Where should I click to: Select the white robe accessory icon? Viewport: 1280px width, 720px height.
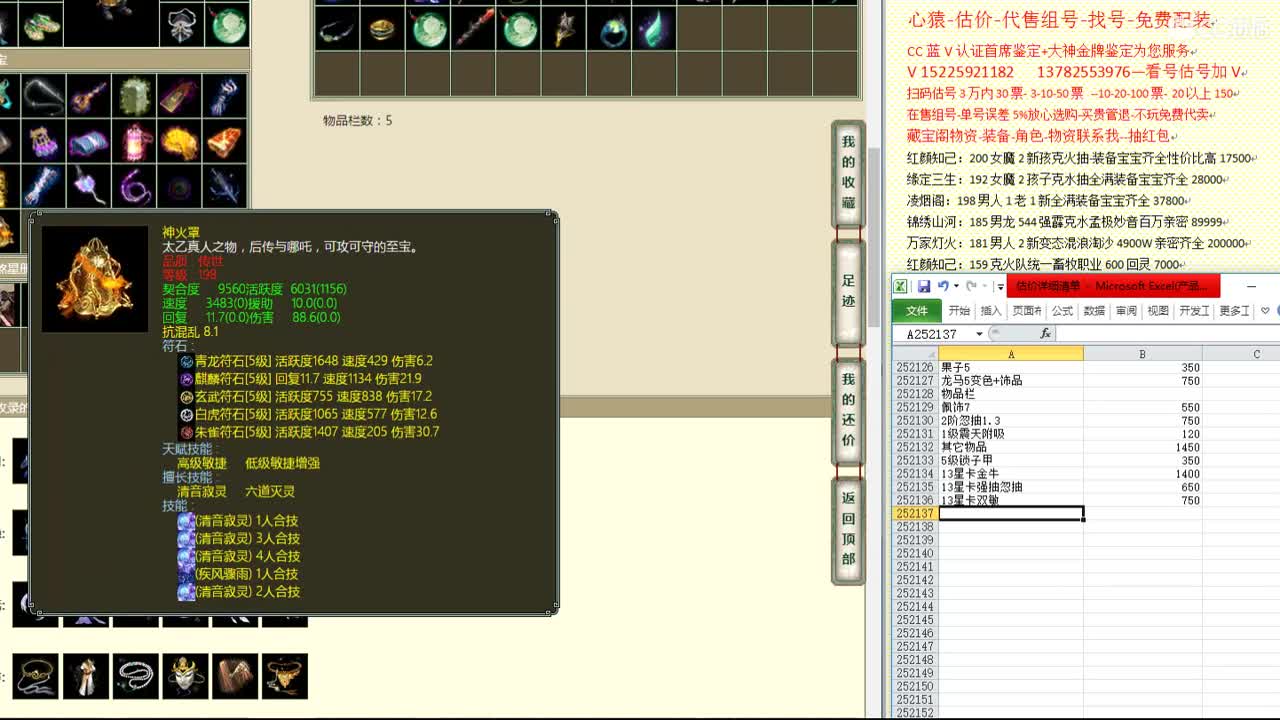86,676
